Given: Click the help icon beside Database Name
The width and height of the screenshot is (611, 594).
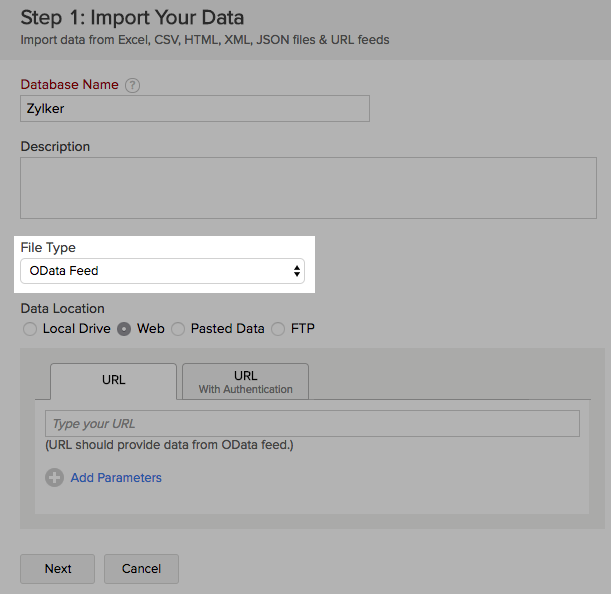Looking at the screenshot, I should [x=133, y=86].
